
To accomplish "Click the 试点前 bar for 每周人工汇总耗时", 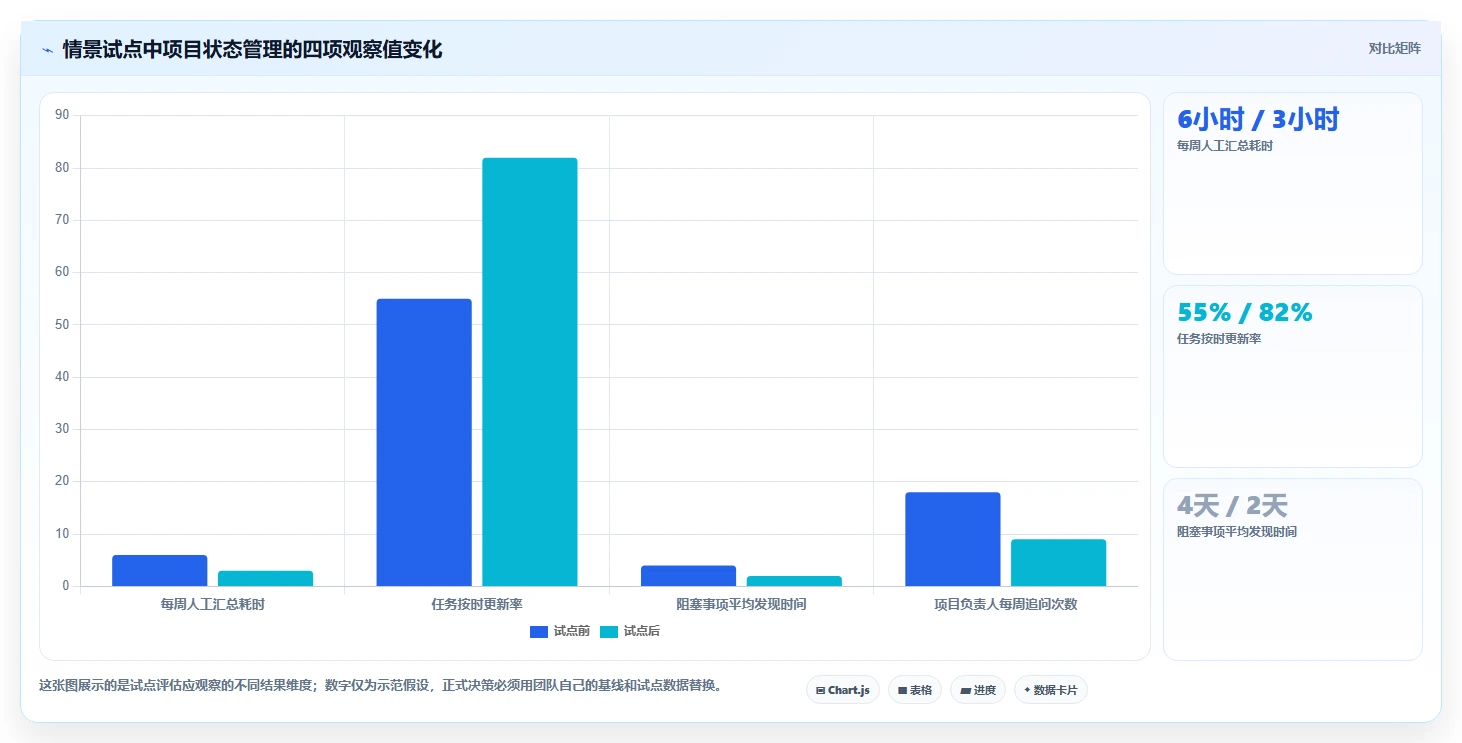I will click(160, 570).
